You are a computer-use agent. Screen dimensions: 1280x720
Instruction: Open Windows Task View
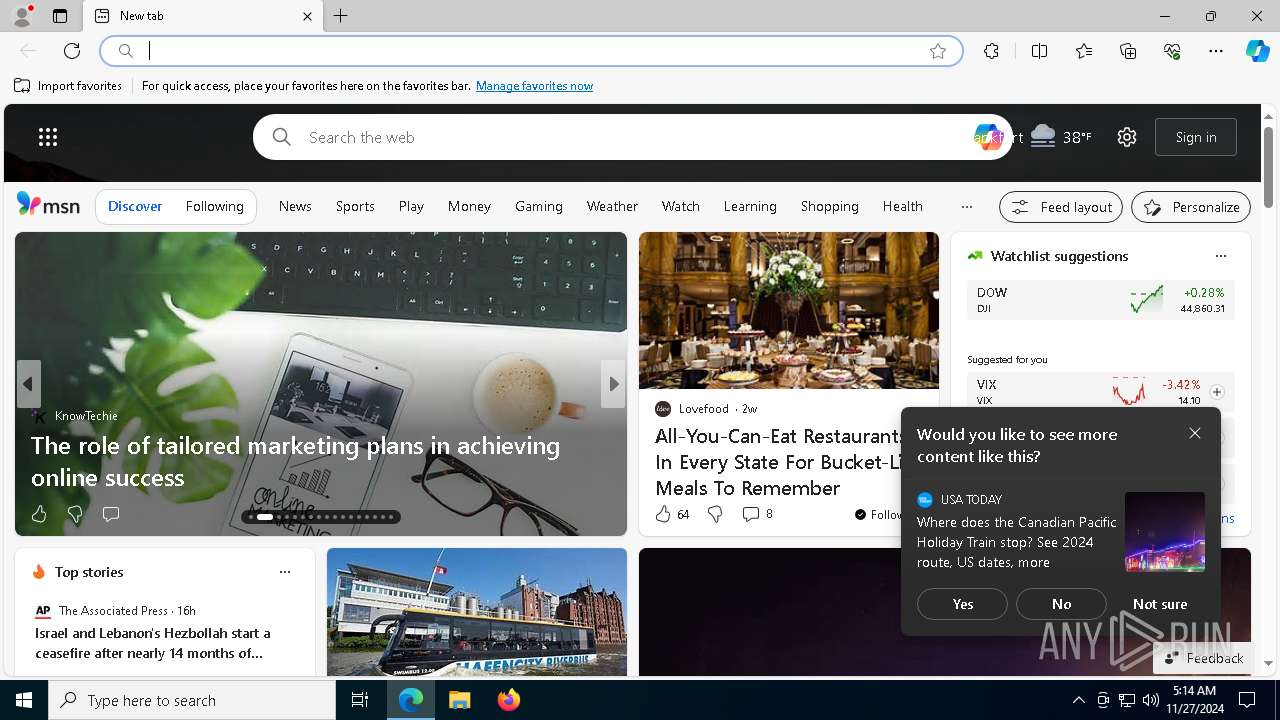pyautogui.click(x=360, y=700)
